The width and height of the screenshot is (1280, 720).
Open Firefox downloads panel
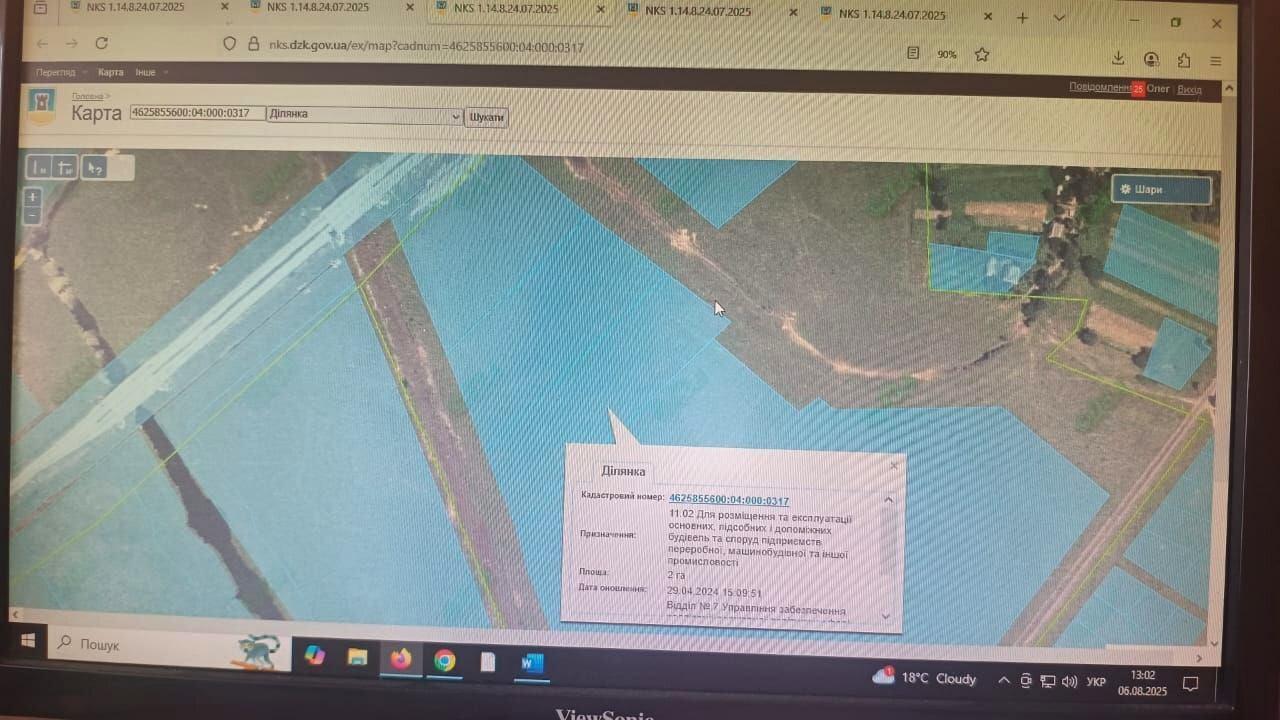click(x=1118, y=58)
